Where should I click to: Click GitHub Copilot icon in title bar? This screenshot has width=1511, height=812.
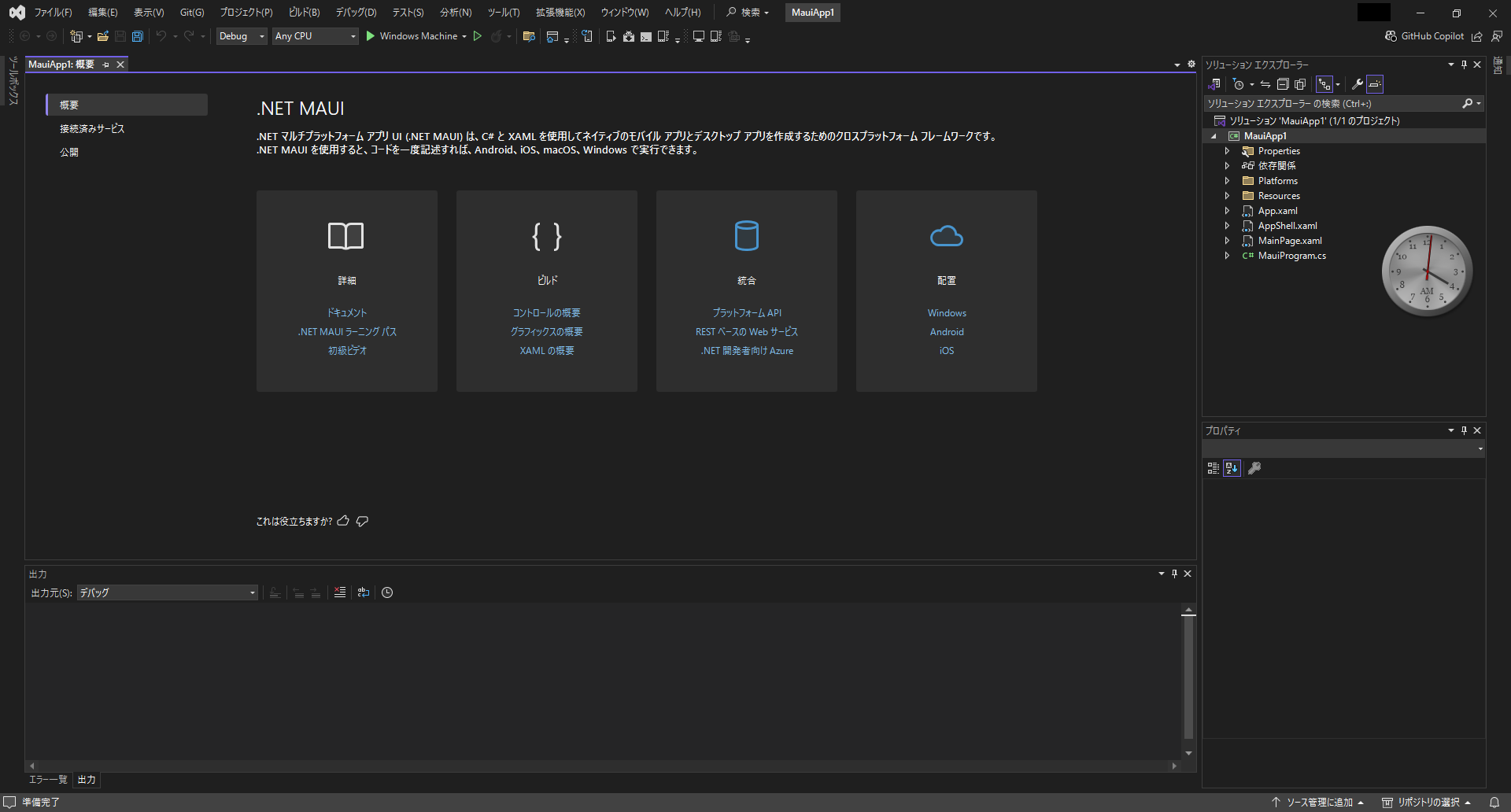1391,36
